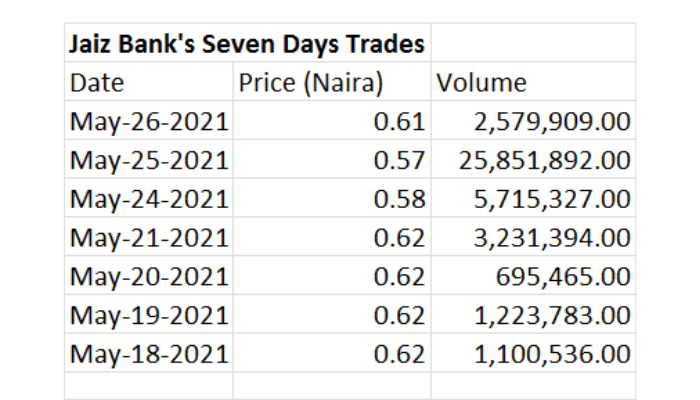Select the May-18-2021 date cell

coord(148,353)
